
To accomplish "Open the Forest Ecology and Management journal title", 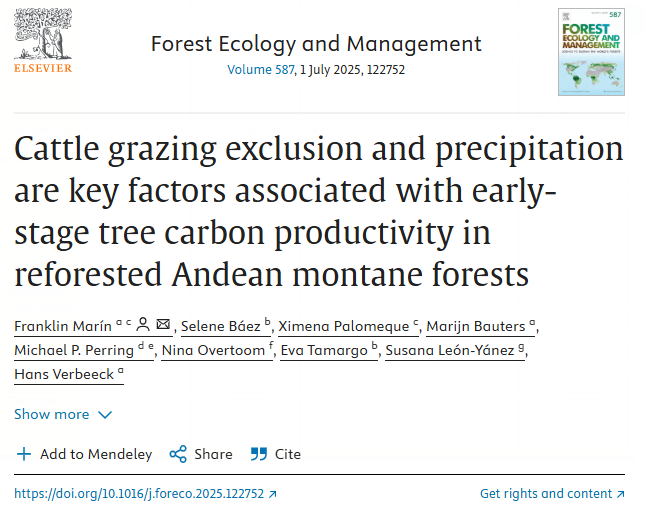I will [316, 44].
